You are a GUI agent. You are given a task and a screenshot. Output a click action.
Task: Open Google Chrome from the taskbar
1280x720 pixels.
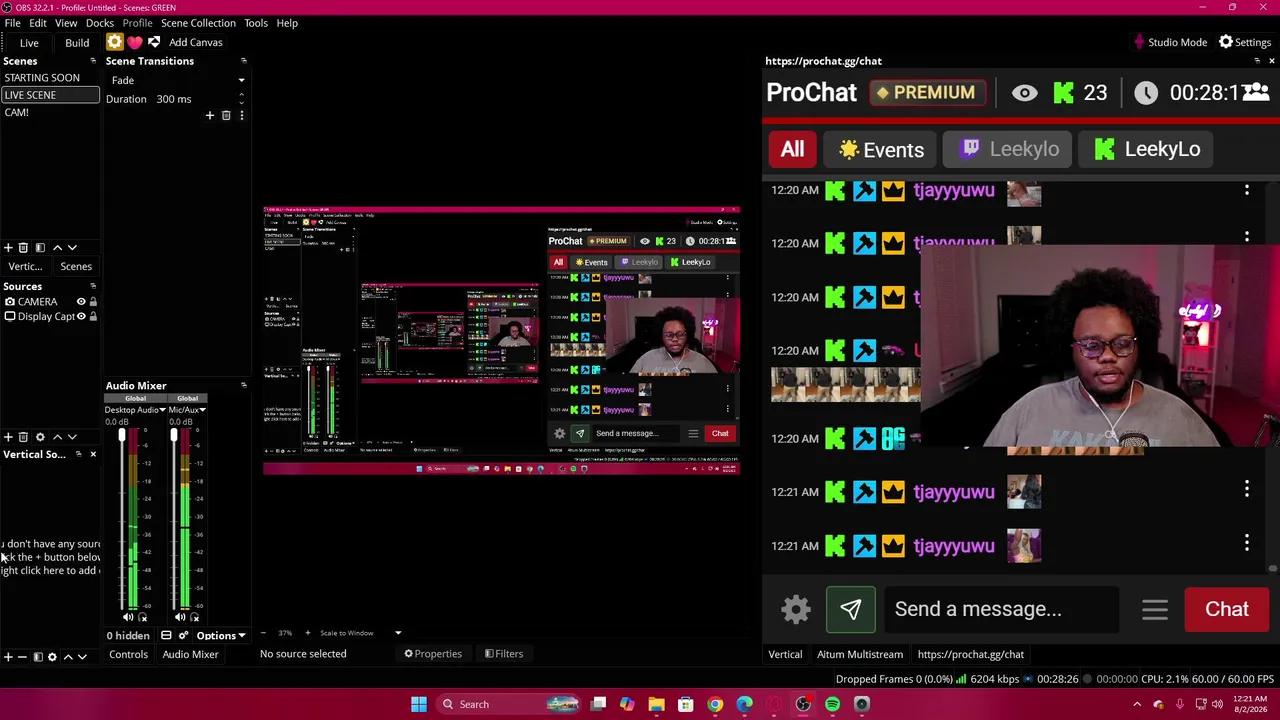pos(715,704)
